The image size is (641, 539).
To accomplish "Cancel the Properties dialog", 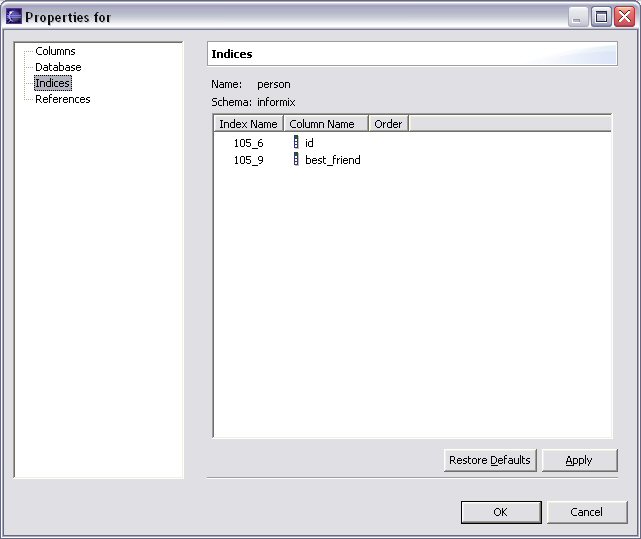I will click(x=586, y=512).
